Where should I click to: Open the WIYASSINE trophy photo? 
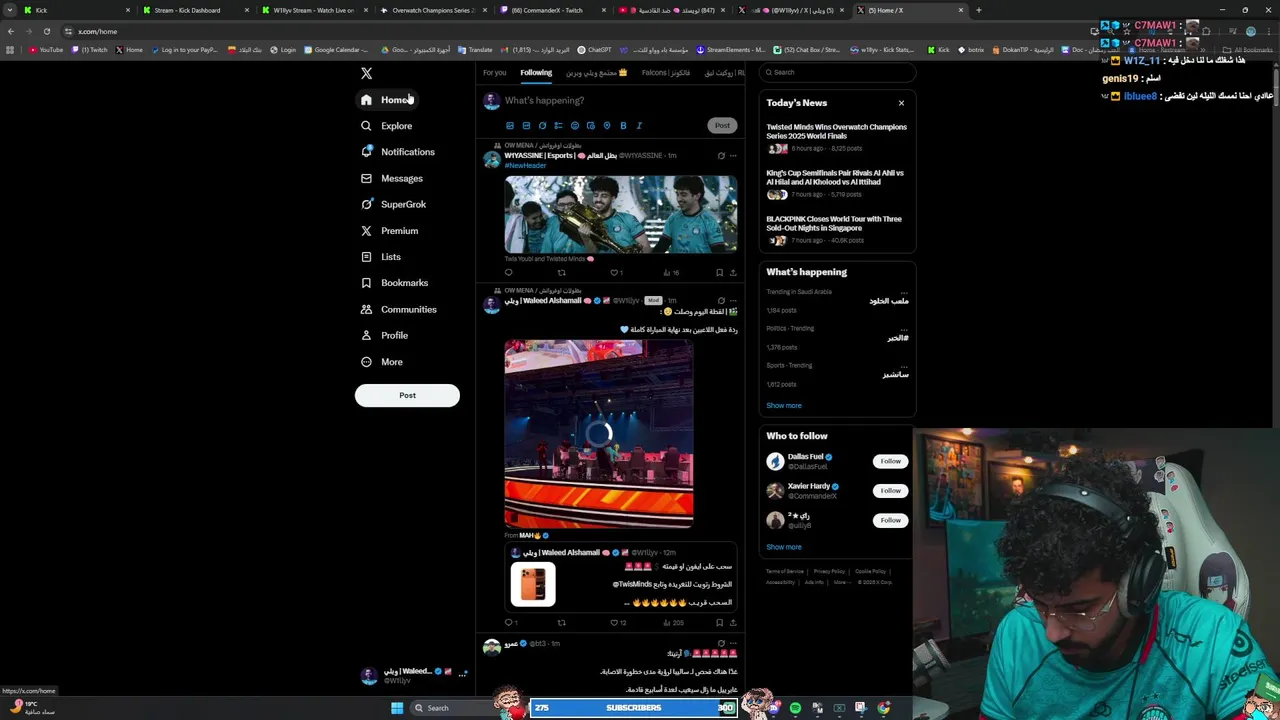(x=621, y=214)
